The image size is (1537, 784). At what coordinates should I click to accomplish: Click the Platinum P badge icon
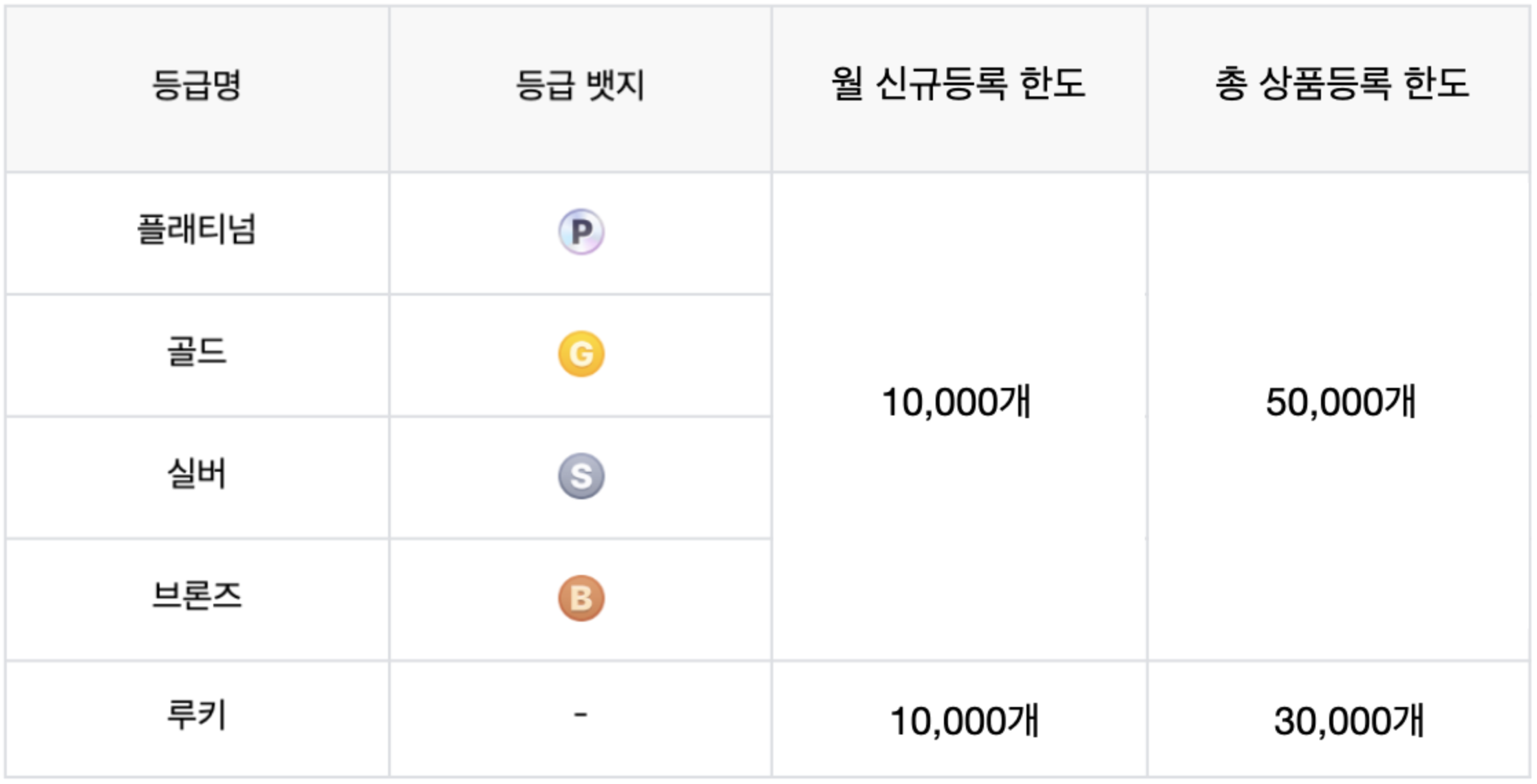click(581, 232)
